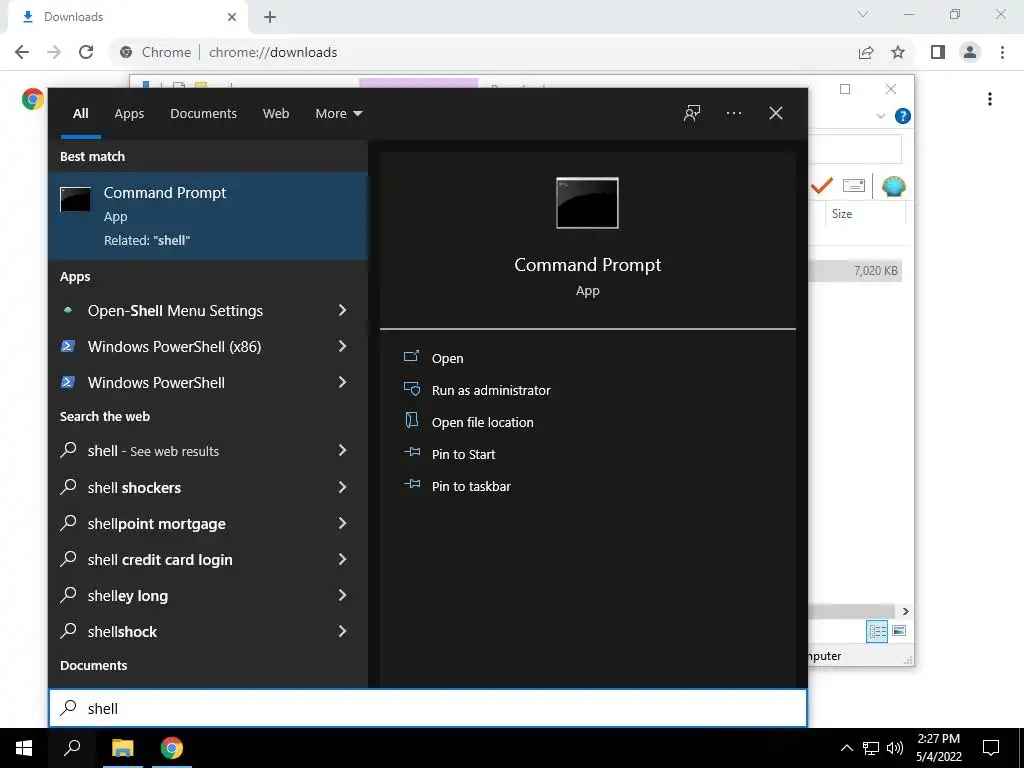The width and height of the screenshot is (1024, 768).
Task: Expand Open-Shell Menu Settings chevron
Action: click(x=342, y=310)
